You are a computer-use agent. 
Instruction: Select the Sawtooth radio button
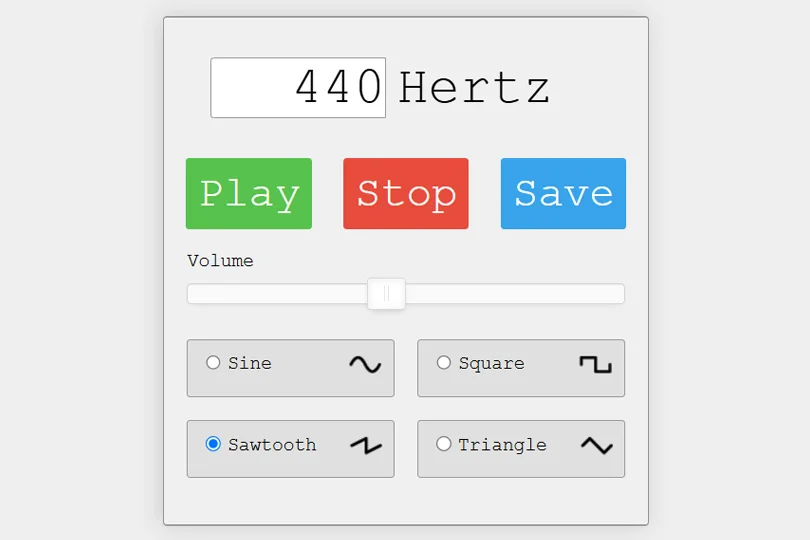pyautogui.click(x=213, y=444)
